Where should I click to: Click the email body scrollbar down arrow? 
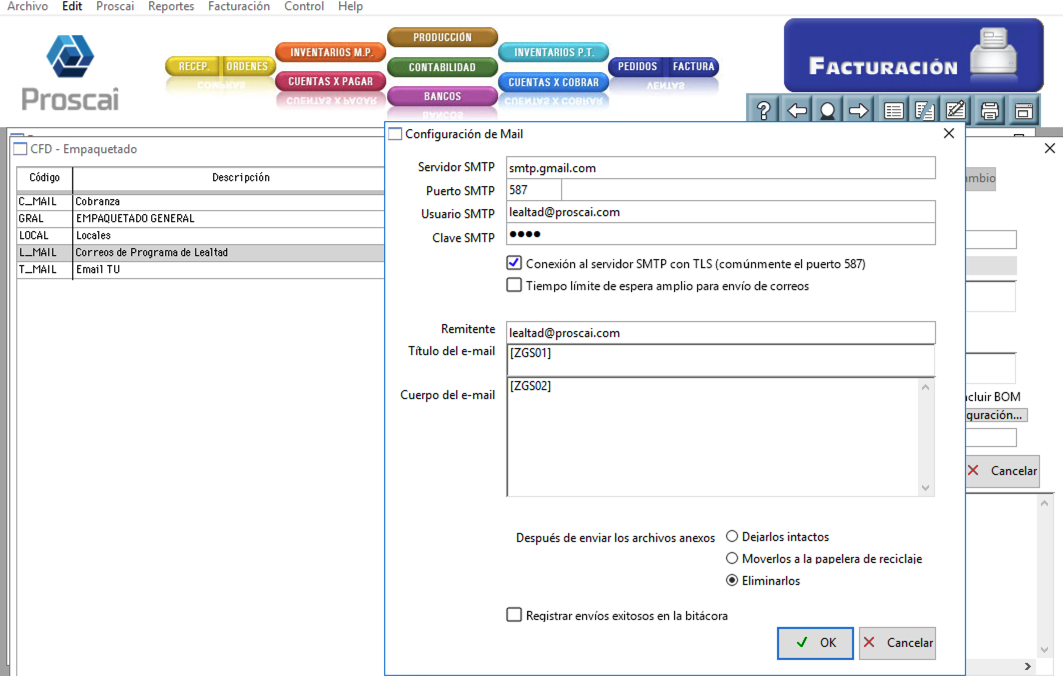925,488
